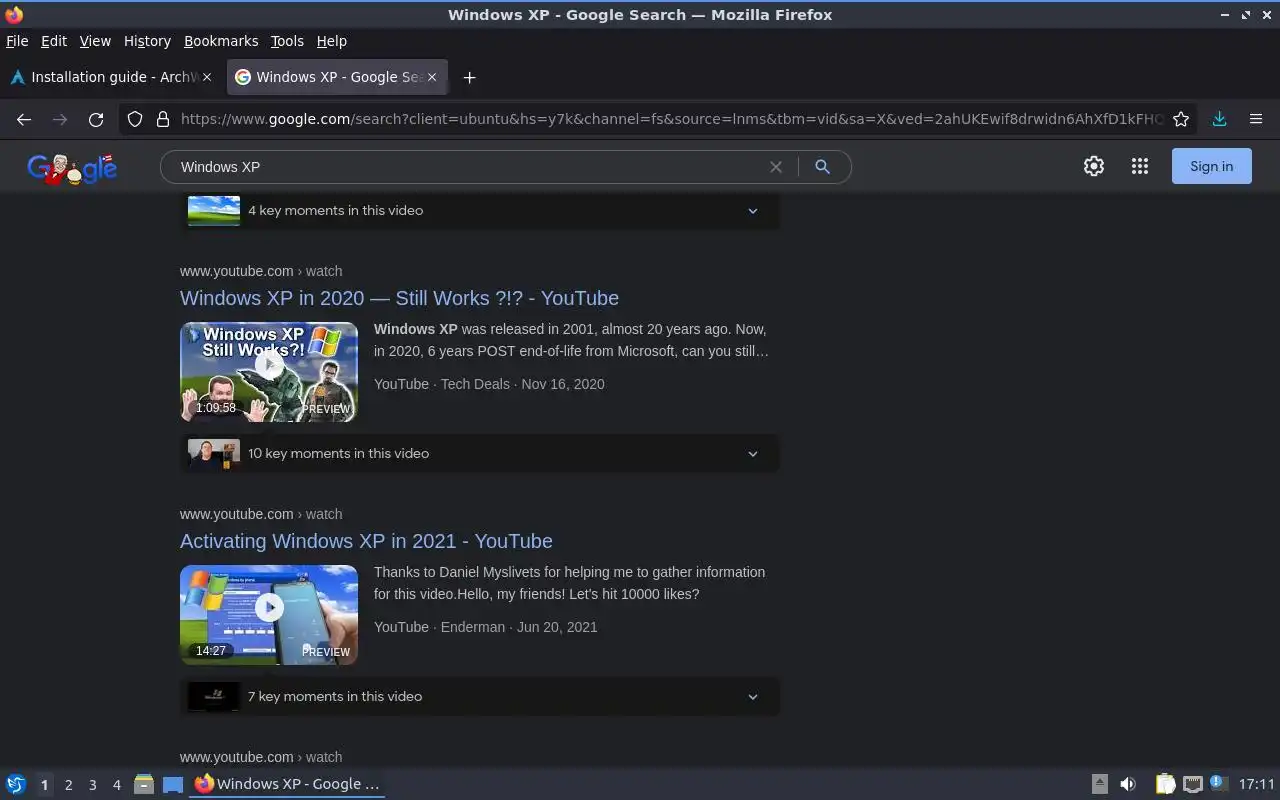
Task: Adjust volume from tray speaker icon
Action: coord(1128,784)
